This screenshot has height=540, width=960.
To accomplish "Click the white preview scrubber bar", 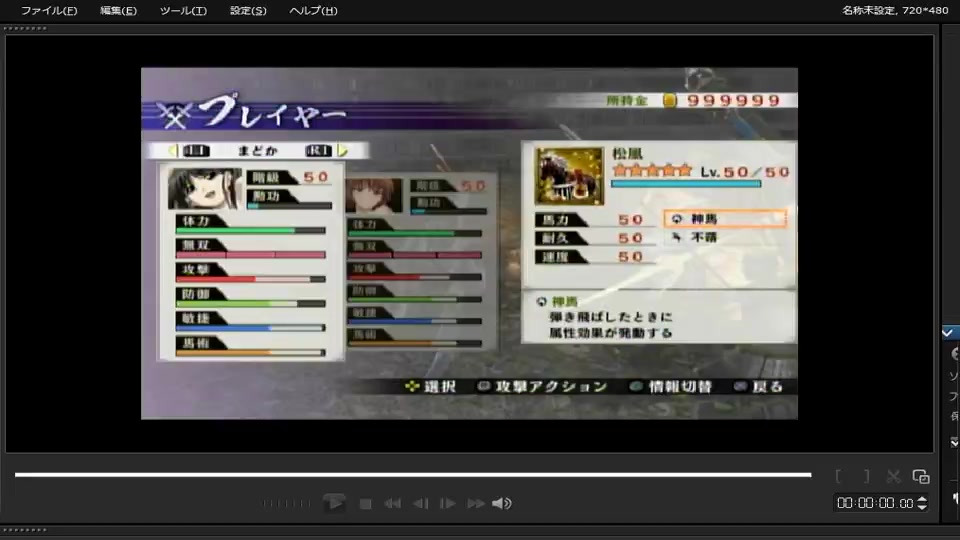I will click(413, 474).
